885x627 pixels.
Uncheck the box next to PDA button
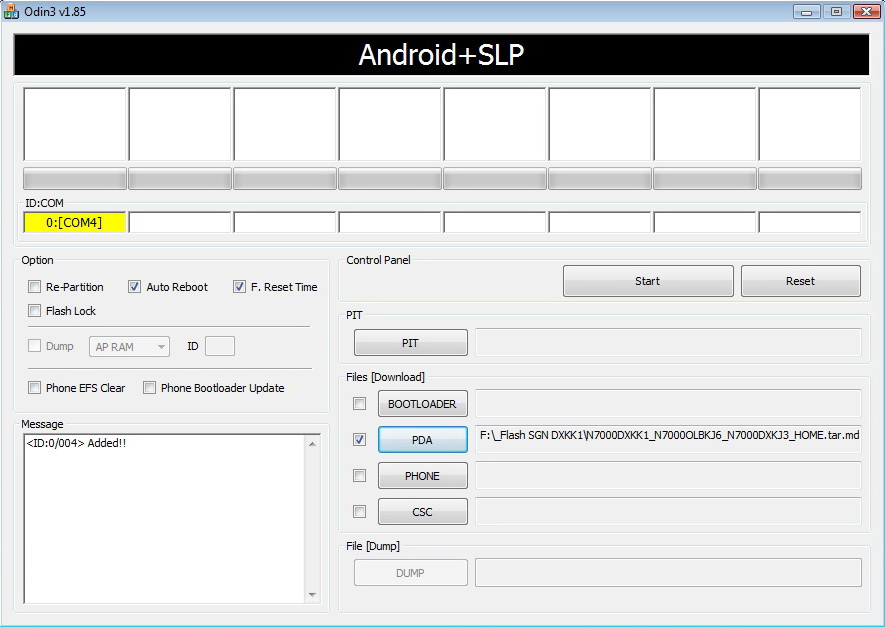[359, 439]
